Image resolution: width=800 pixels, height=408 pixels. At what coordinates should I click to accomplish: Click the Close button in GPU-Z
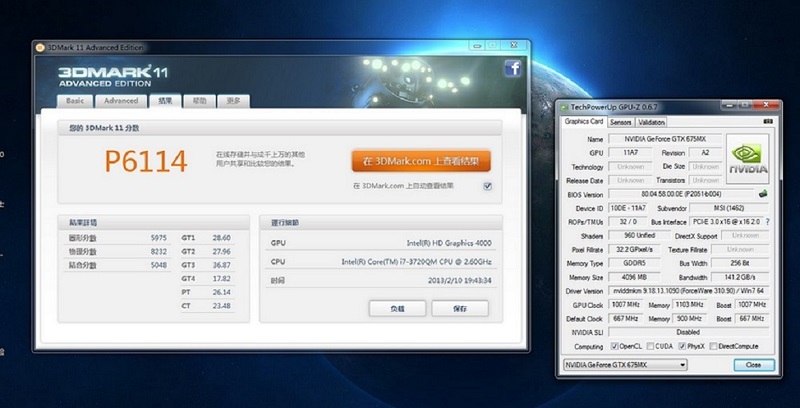coord(754,365)
